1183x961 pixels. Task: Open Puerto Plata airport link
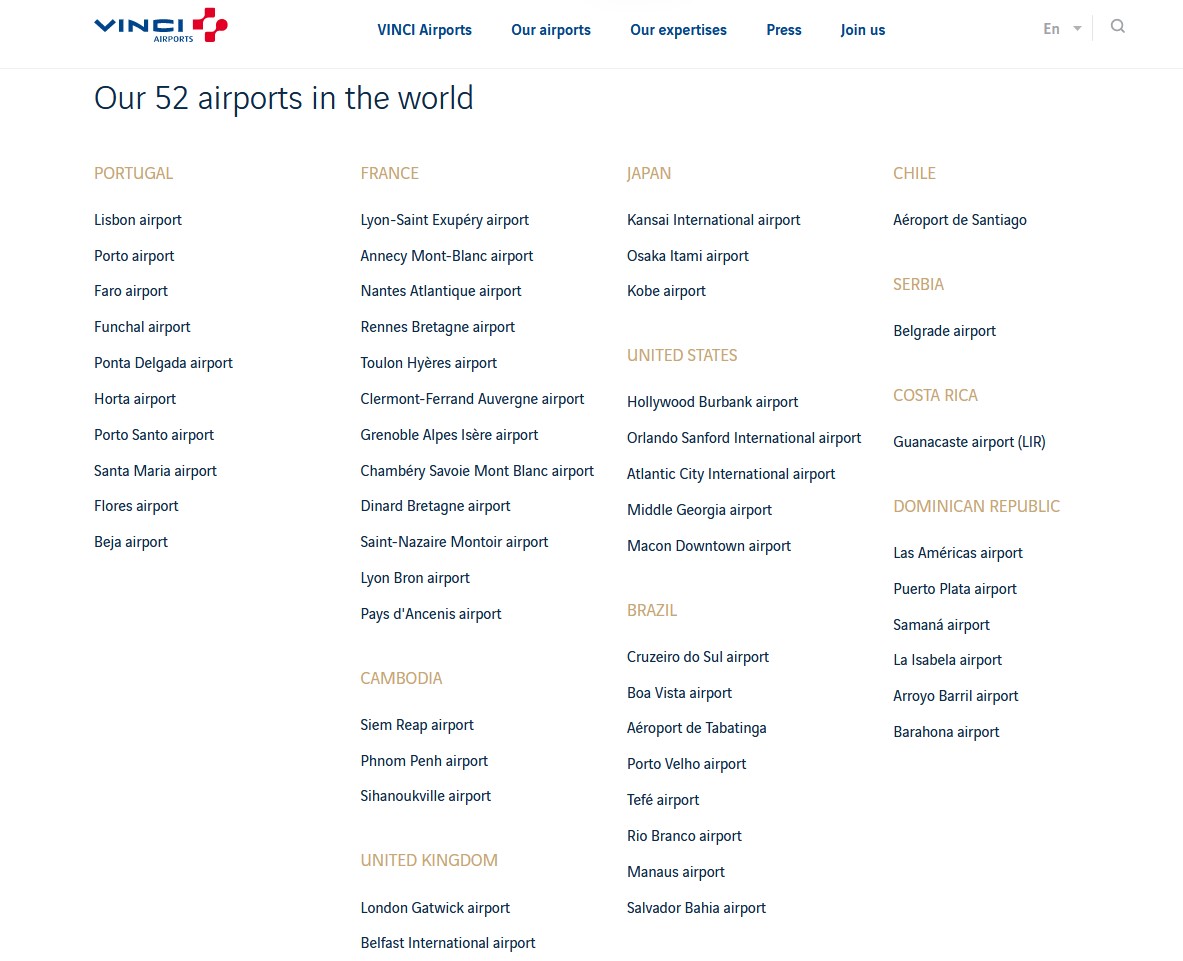[x=955, y=589]
